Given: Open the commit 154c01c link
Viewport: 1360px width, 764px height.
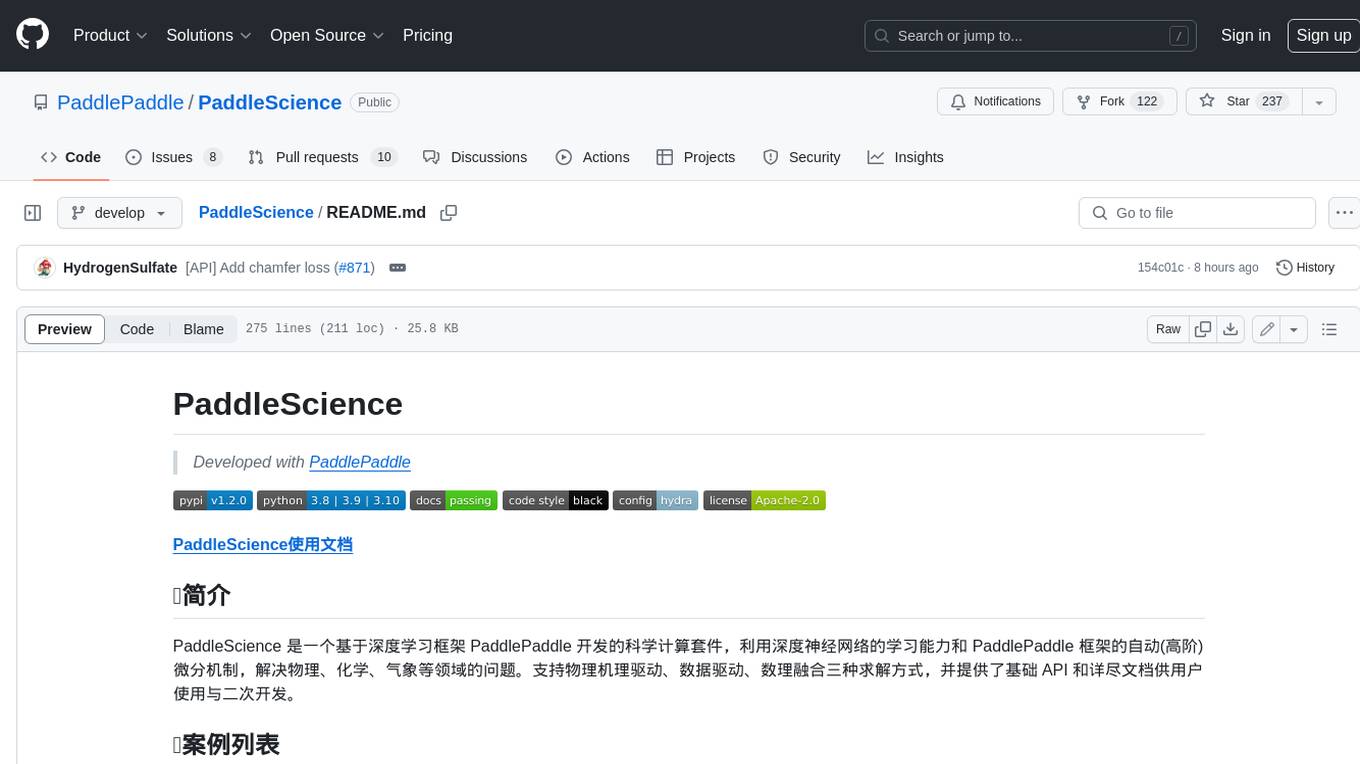Looking at the screenshot, I should (1160, 268).
